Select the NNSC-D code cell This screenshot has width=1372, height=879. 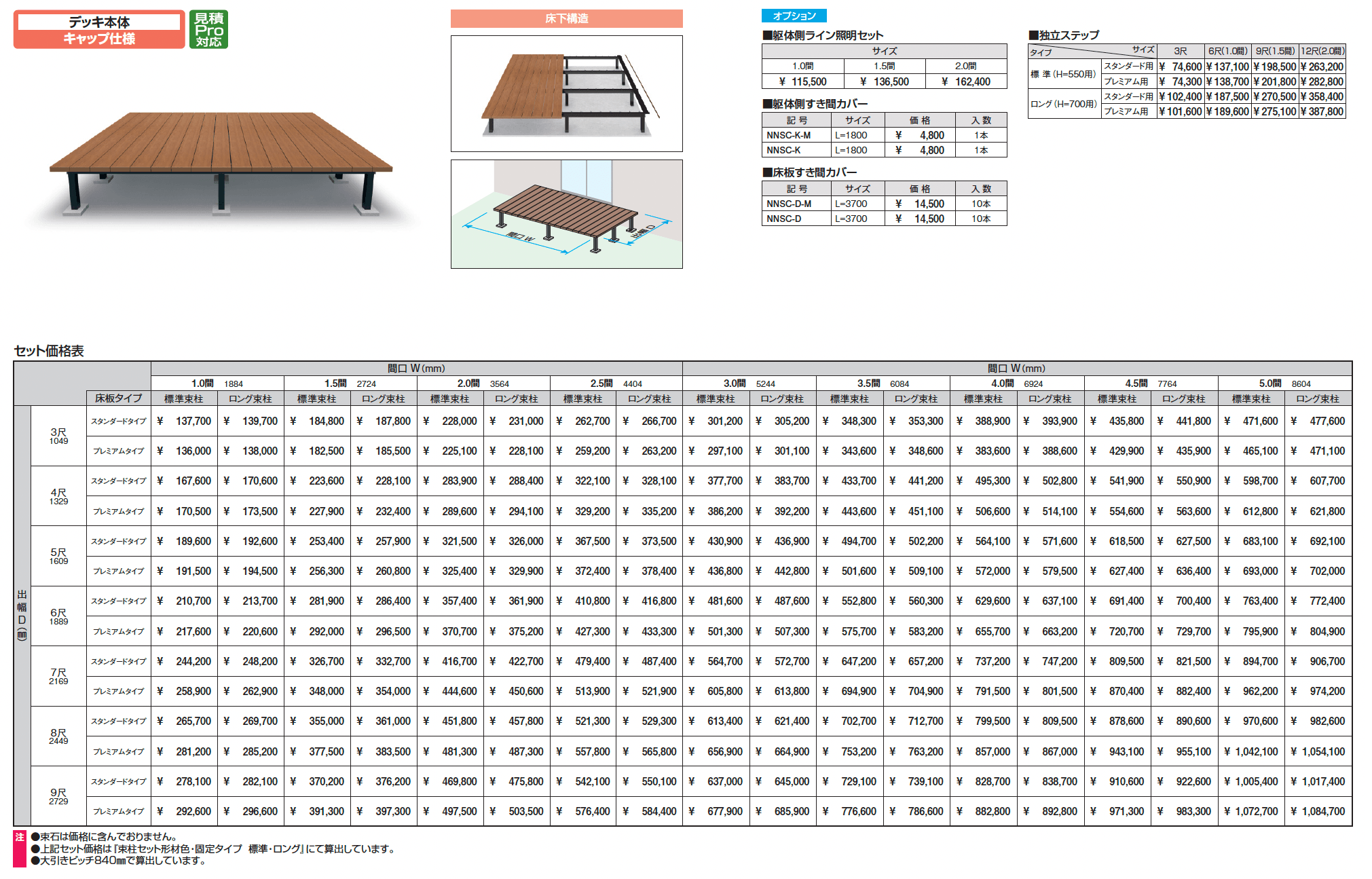[x=796, y=219]
